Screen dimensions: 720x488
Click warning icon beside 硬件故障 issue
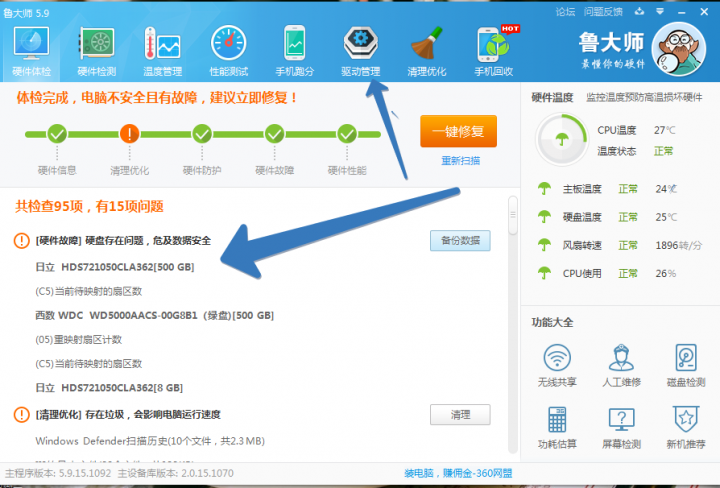pos(22,240)
